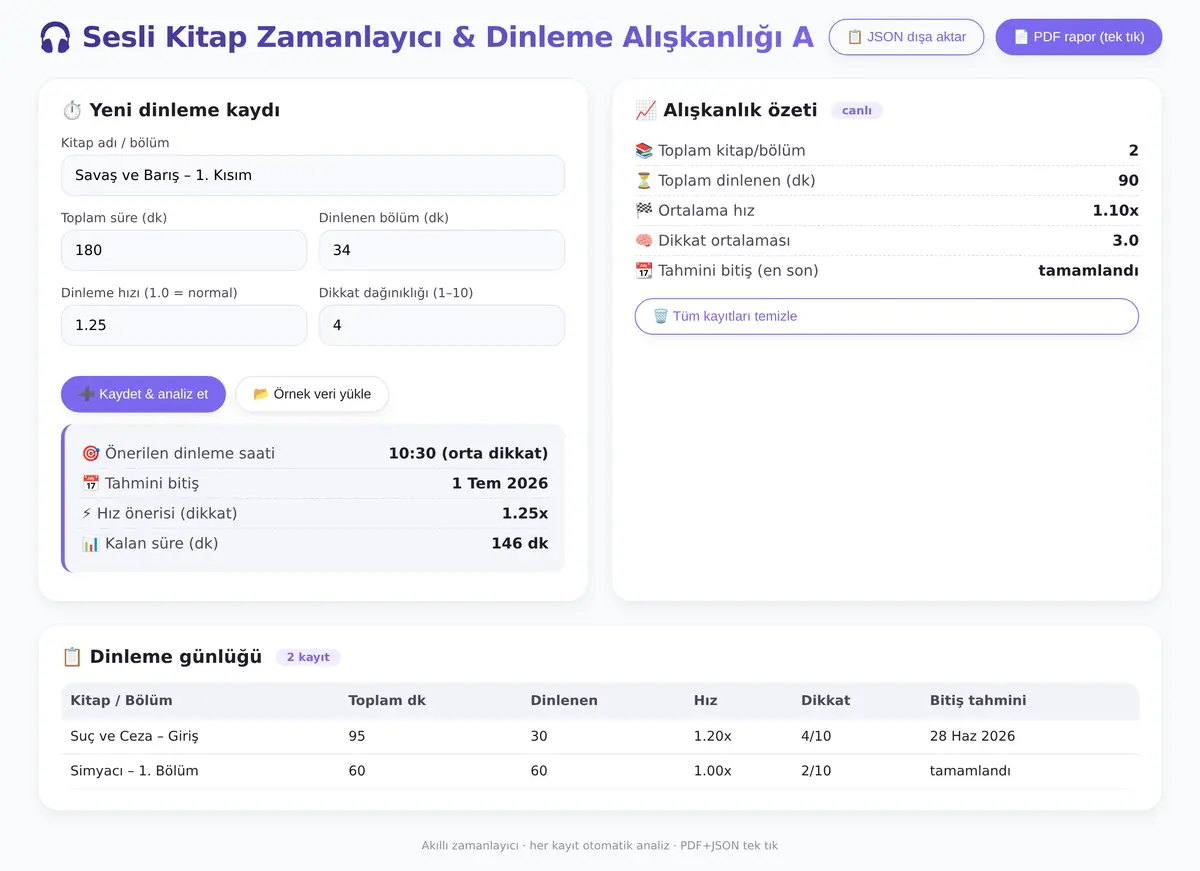Image resolution: width=1200 pixels, height=871 pixels.
Task: Select the Simyacı – 1. Bölüm row
Action: point(600,771)
